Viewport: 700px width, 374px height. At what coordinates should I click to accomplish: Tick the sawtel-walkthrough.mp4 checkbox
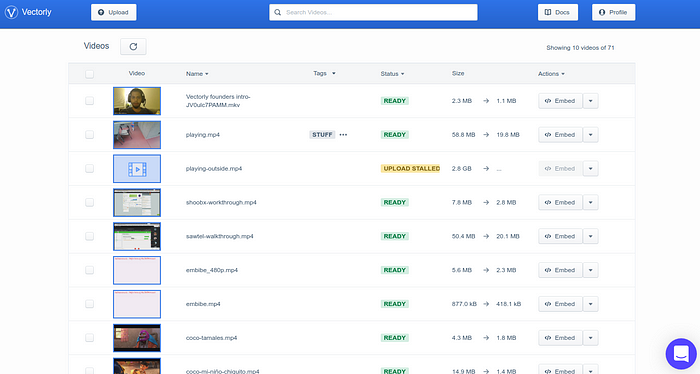click(x=89, y=237)
